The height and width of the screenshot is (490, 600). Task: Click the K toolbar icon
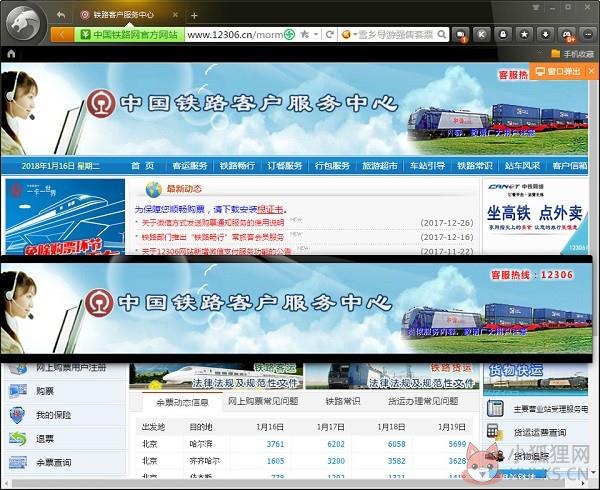coord(482,35)
